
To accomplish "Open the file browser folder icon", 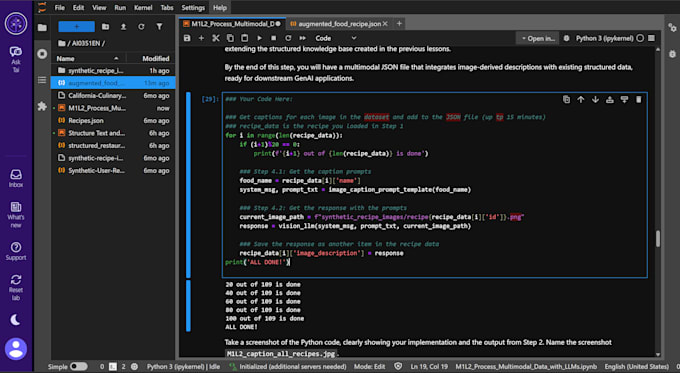I will tap(42, 28).
